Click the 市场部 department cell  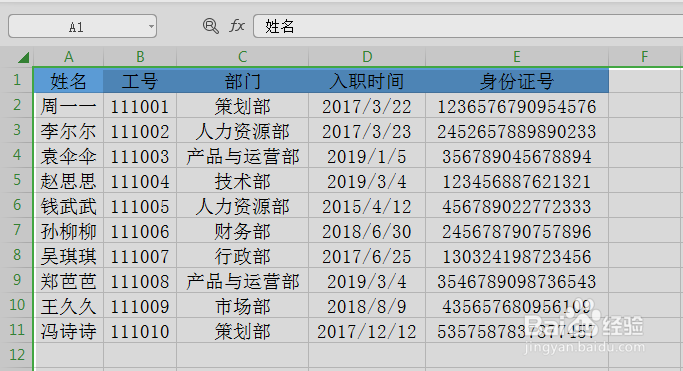coord(242,306)
